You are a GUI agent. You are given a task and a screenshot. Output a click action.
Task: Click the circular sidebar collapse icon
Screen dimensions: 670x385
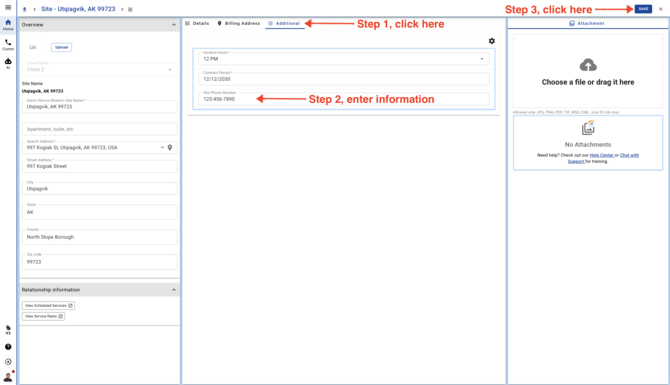[x=8, y=361]
